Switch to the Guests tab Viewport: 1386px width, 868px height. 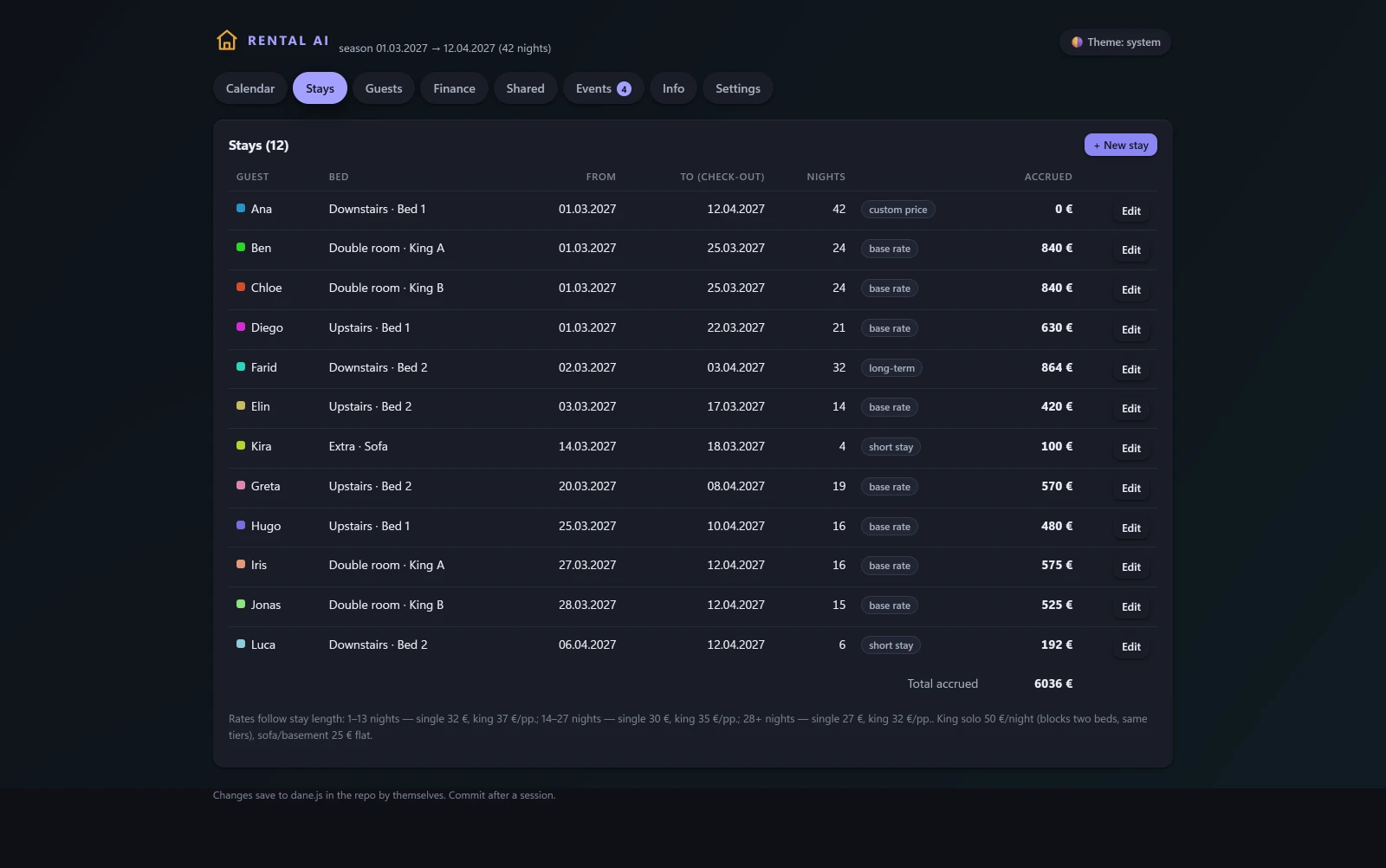384,88
